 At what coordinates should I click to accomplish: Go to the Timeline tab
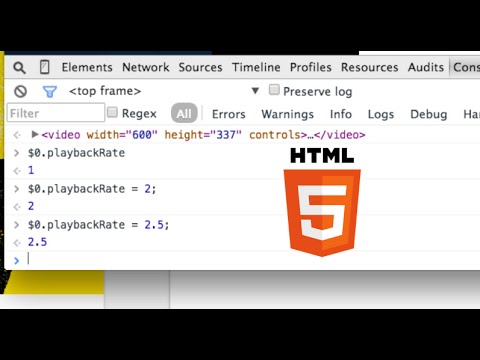click(x=256, y=67)
